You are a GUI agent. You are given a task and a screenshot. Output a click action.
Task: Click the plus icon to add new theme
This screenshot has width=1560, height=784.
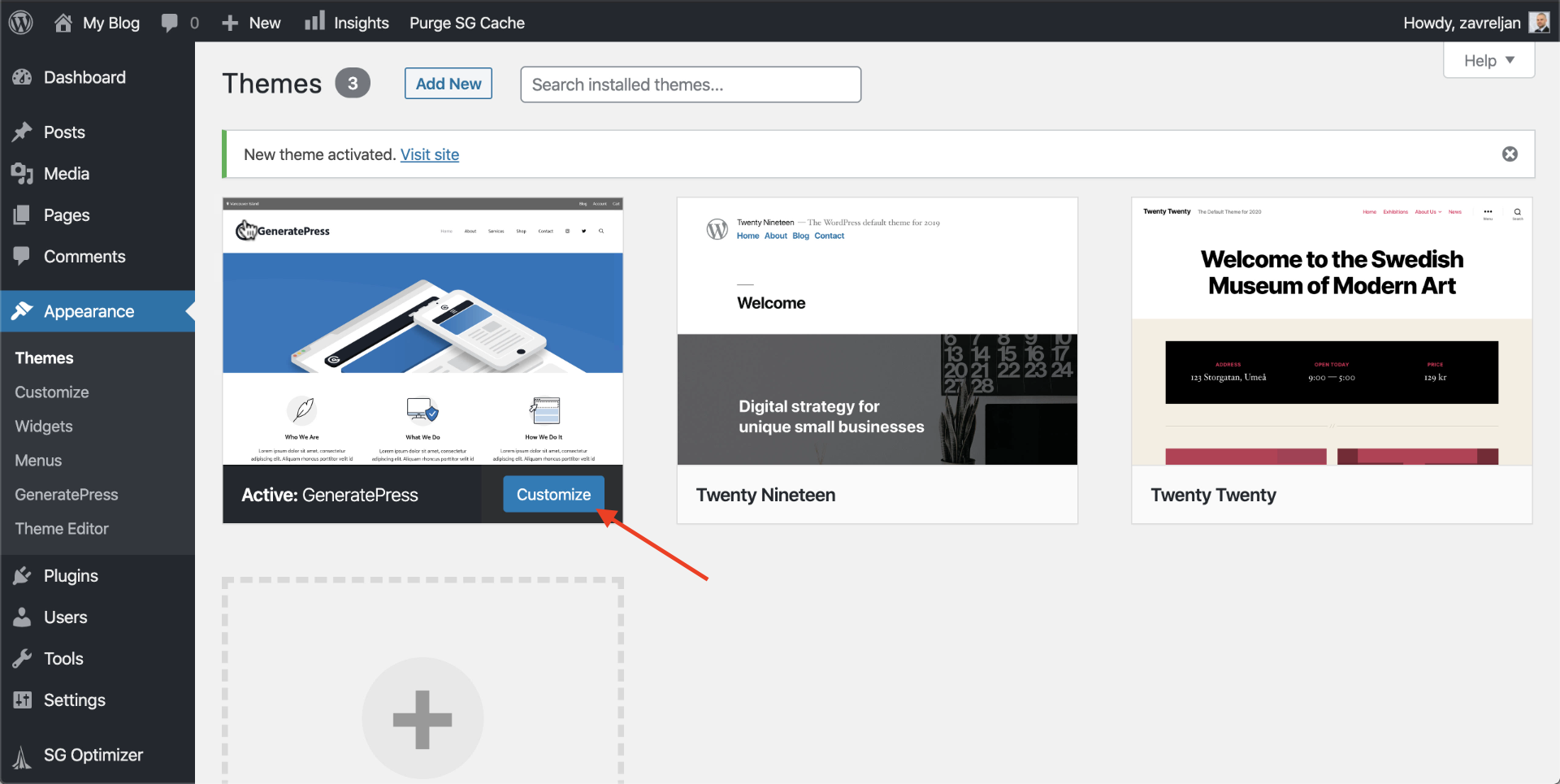(422, 719)
